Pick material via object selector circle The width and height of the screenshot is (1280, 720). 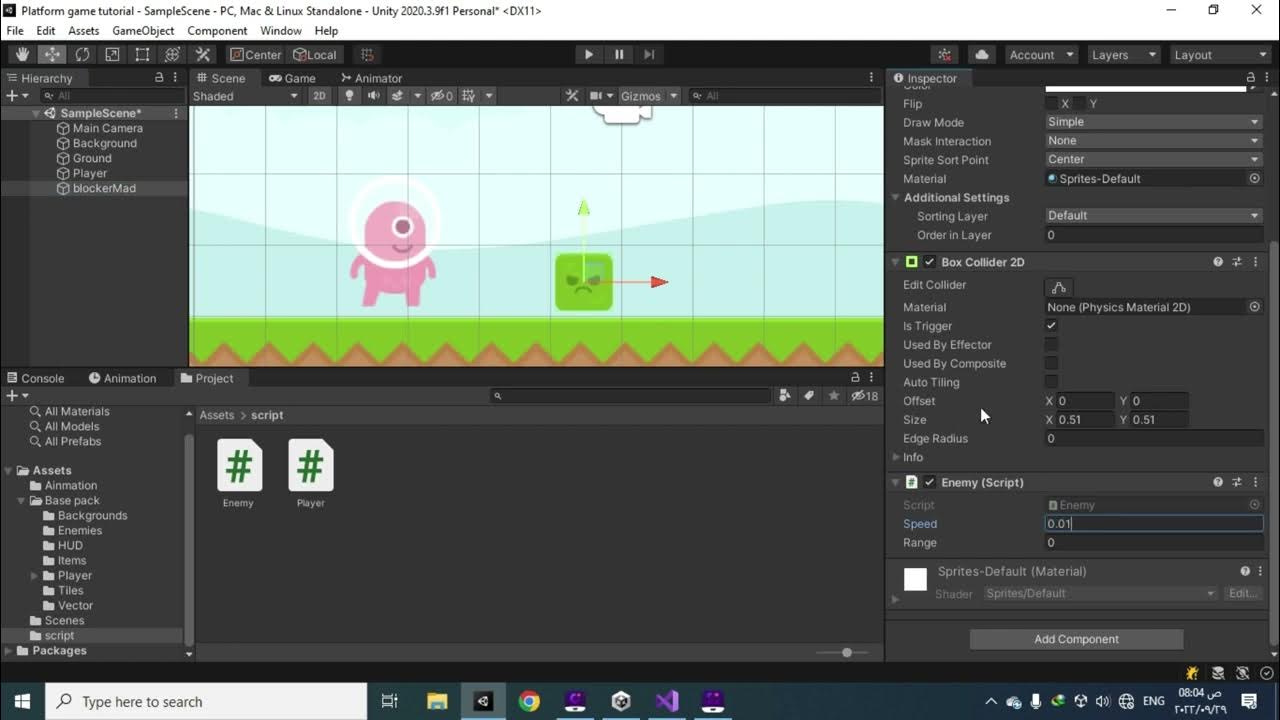pos(1255,179)
